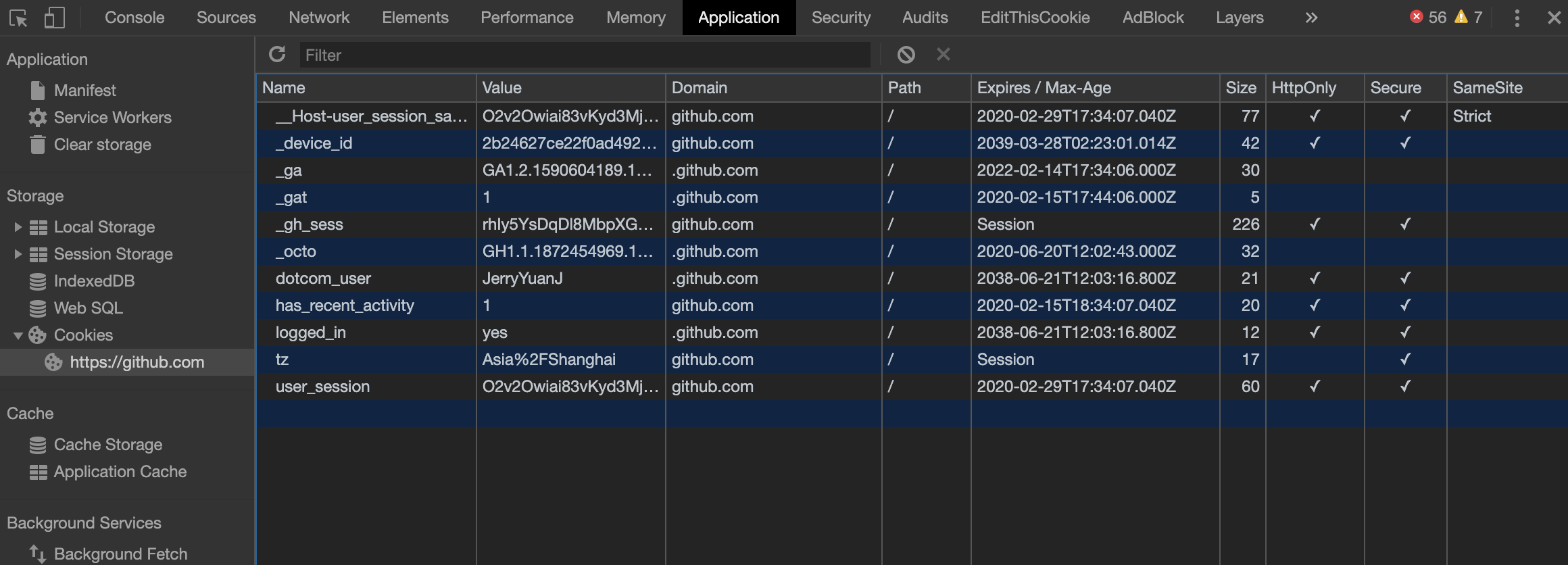Image resolution: width=1568 pixels, height=565 pixels.
Task: Select Local Storage item
Action: tap(104, 227)
